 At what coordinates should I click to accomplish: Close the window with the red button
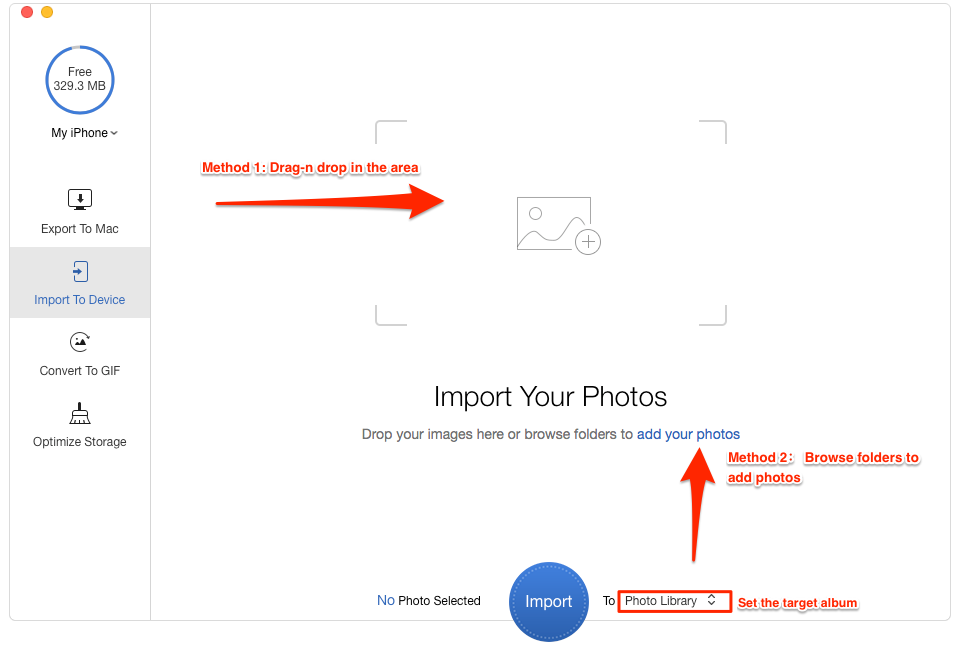click(x=27, y=12)
